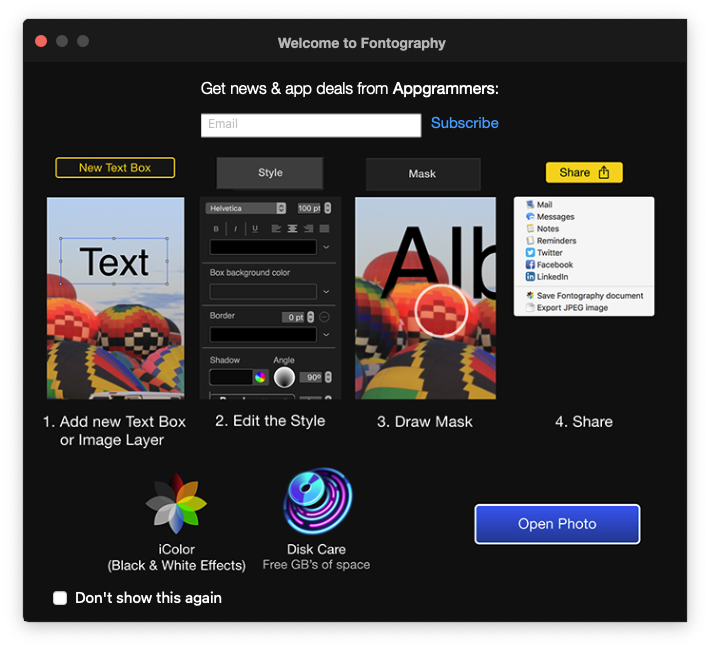Click the Facebook icon in the share list
Image resolution: width=710 pixels, height=649 pixels.
[x=530, y=264]
